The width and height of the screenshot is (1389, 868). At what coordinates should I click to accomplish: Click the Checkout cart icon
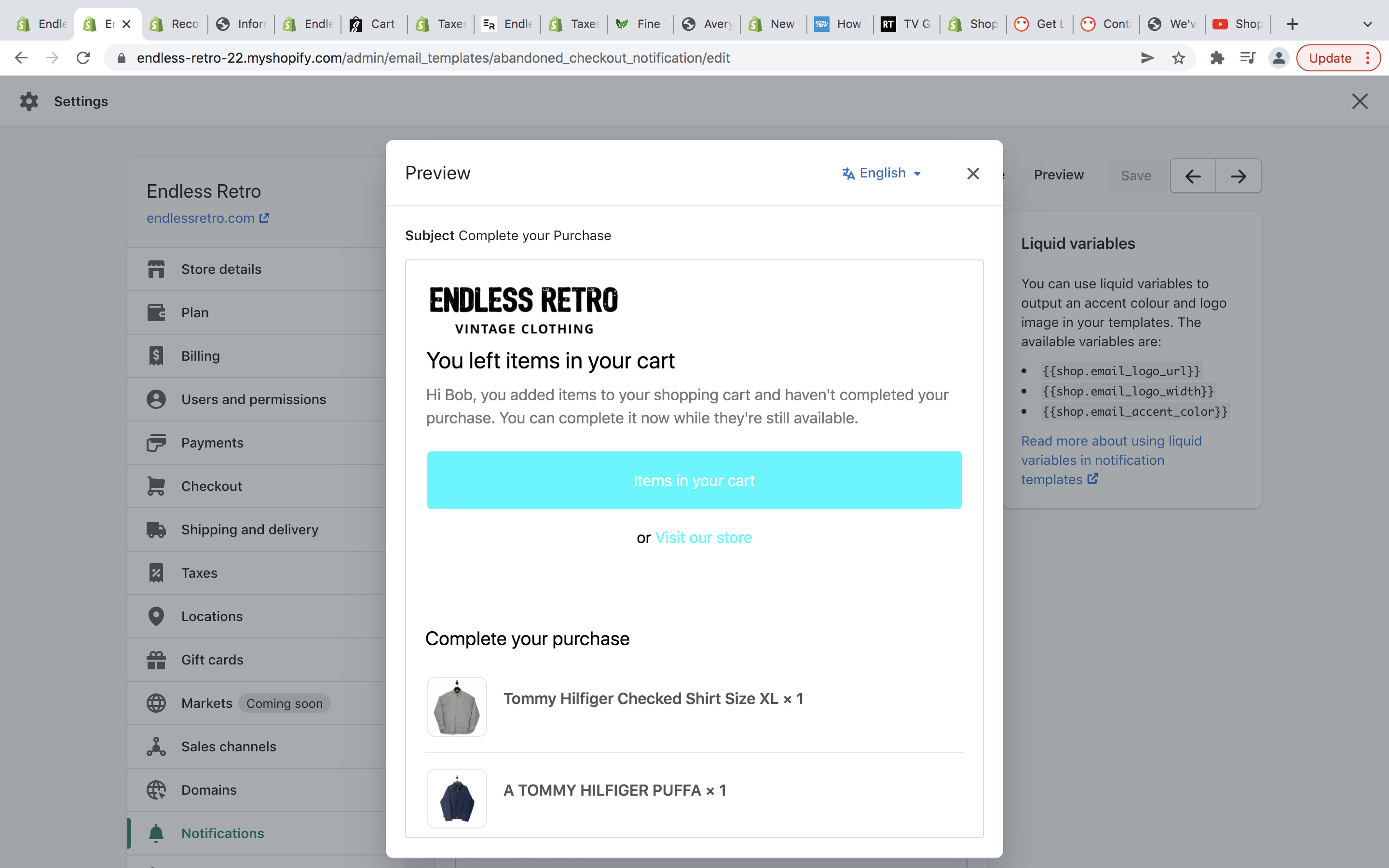pos(156,486)
